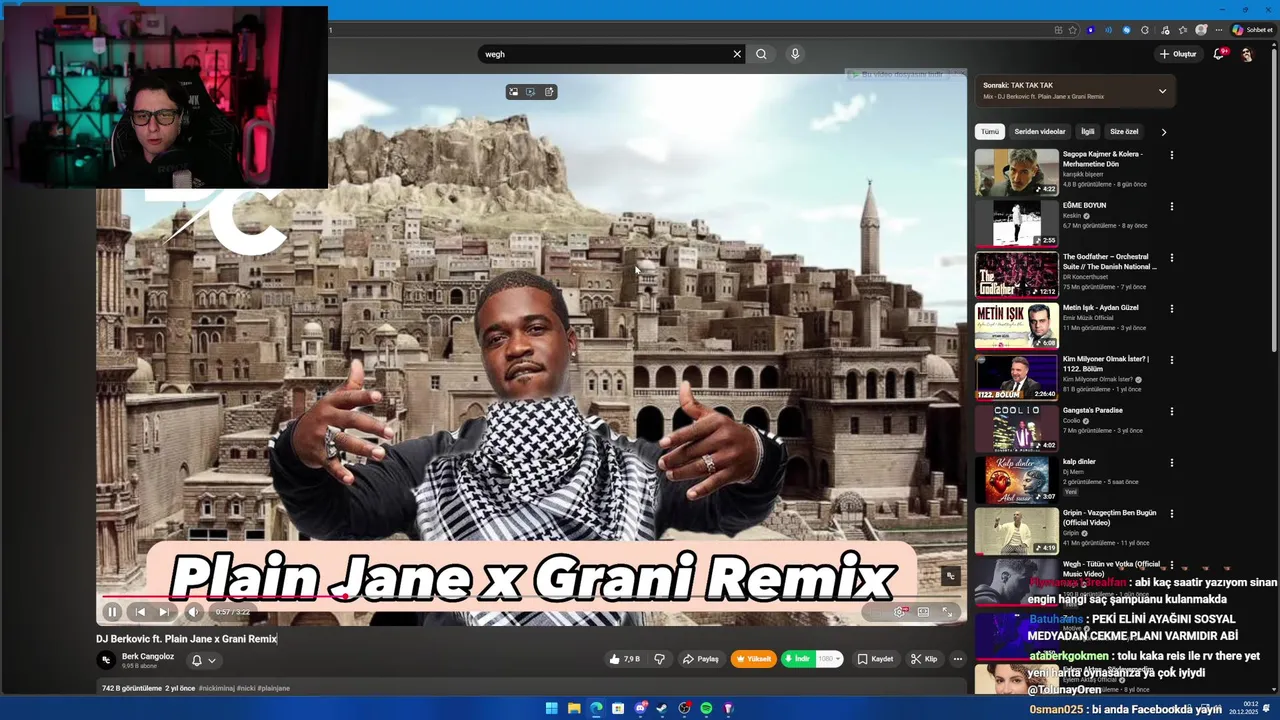Open File Explorer from taskbar
Image resolution: width=1280 pixels, height=720 pixels.
(573, 708)
